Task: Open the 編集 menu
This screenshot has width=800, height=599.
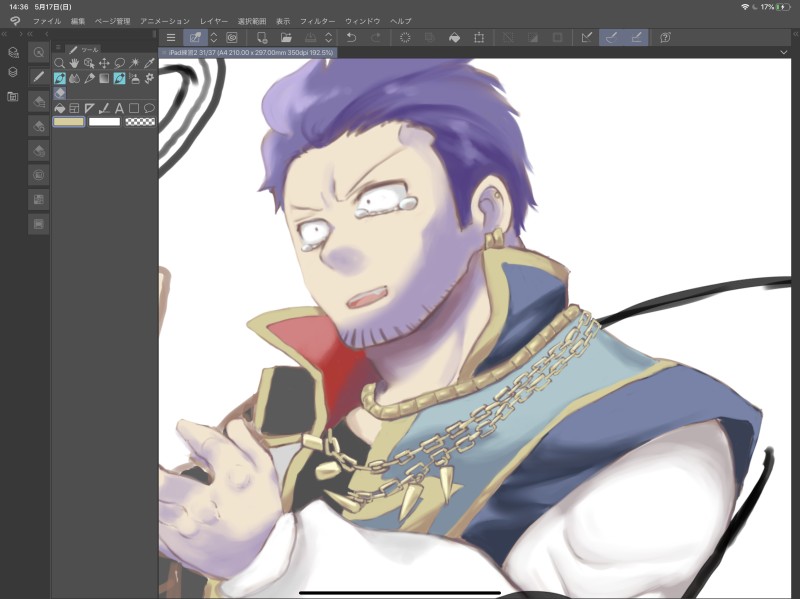Action: [78, 21]
